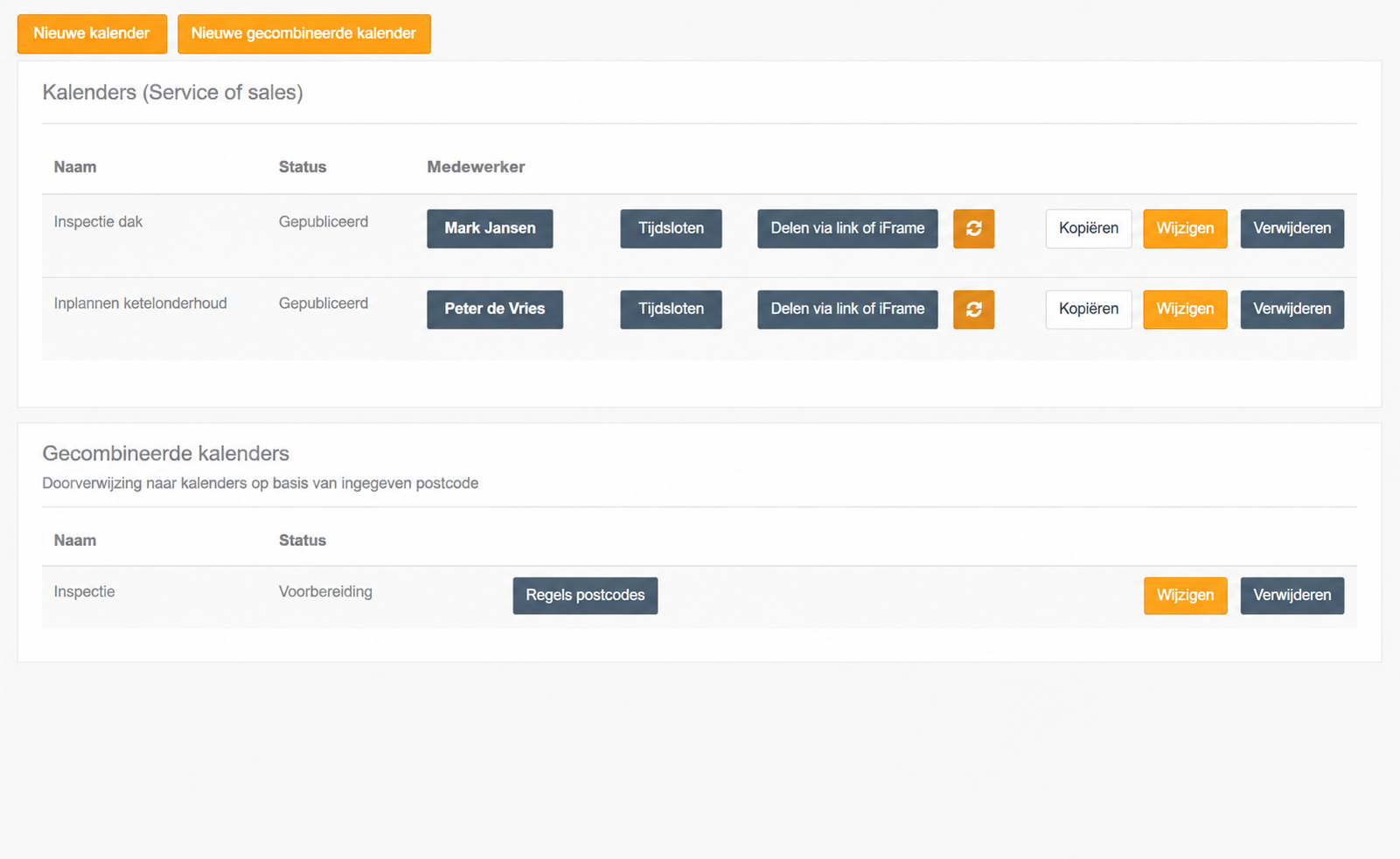
Task: Click refresh icon for Inspectie dak row
Action: 973,228
